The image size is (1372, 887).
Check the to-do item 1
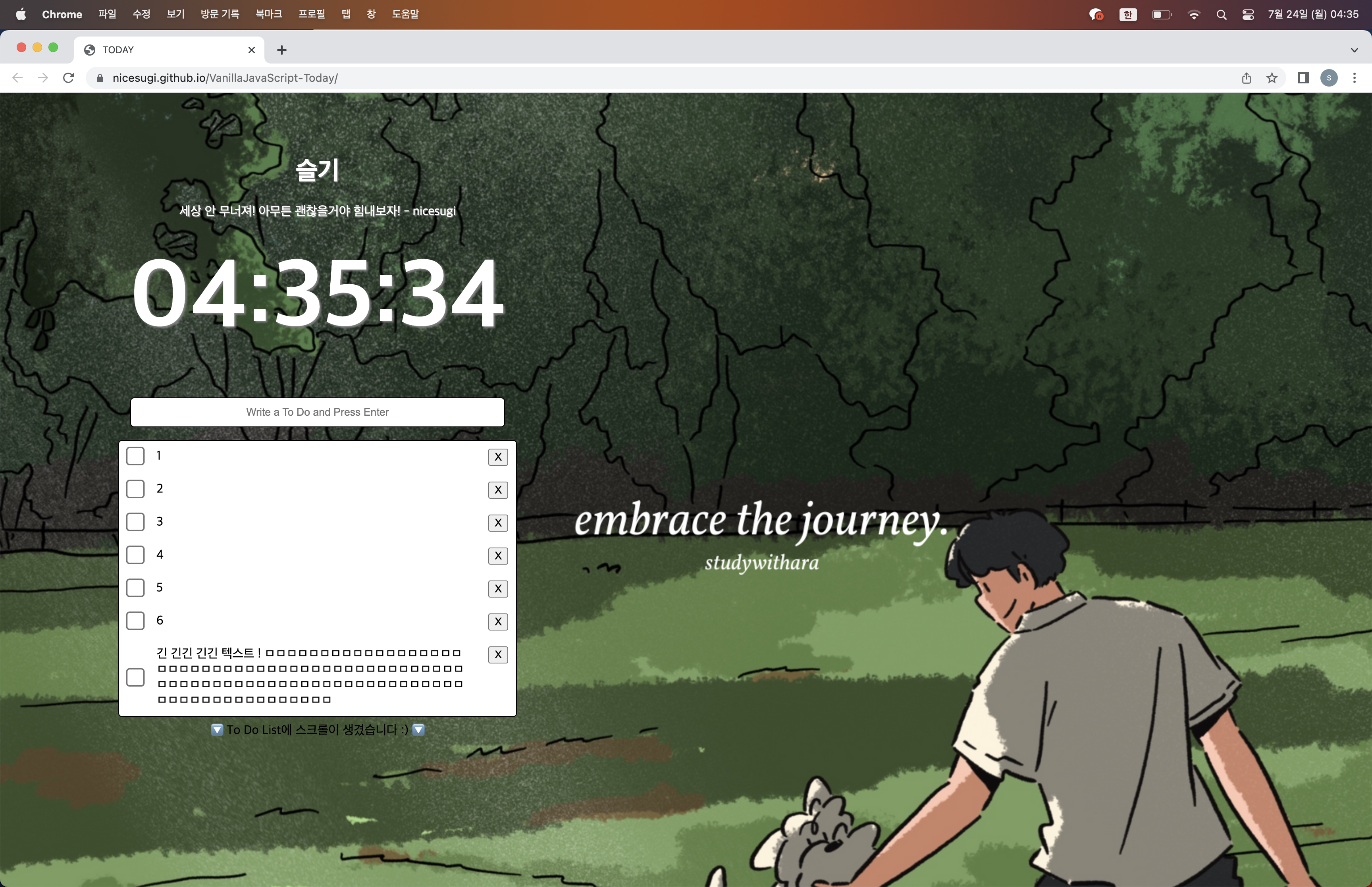tap(135, 456)
